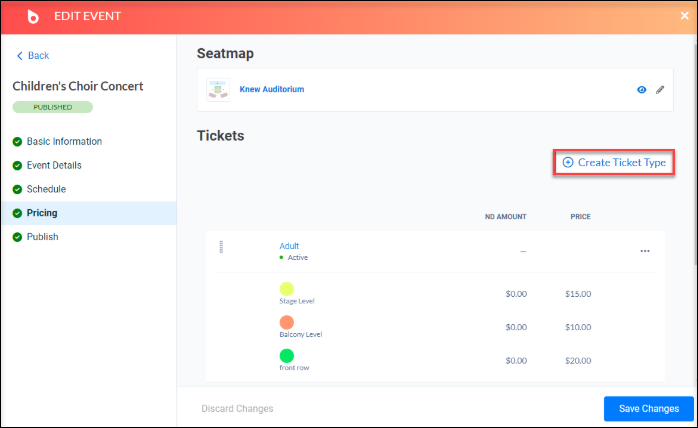Click the Schedule green check icon
Viewport: 698px width, 428px height.
pyautogui.click(x=17, y=189)
